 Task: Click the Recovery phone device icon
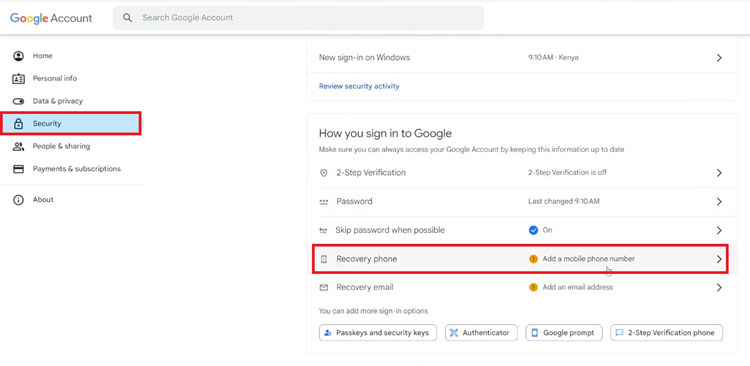[324, 259]
